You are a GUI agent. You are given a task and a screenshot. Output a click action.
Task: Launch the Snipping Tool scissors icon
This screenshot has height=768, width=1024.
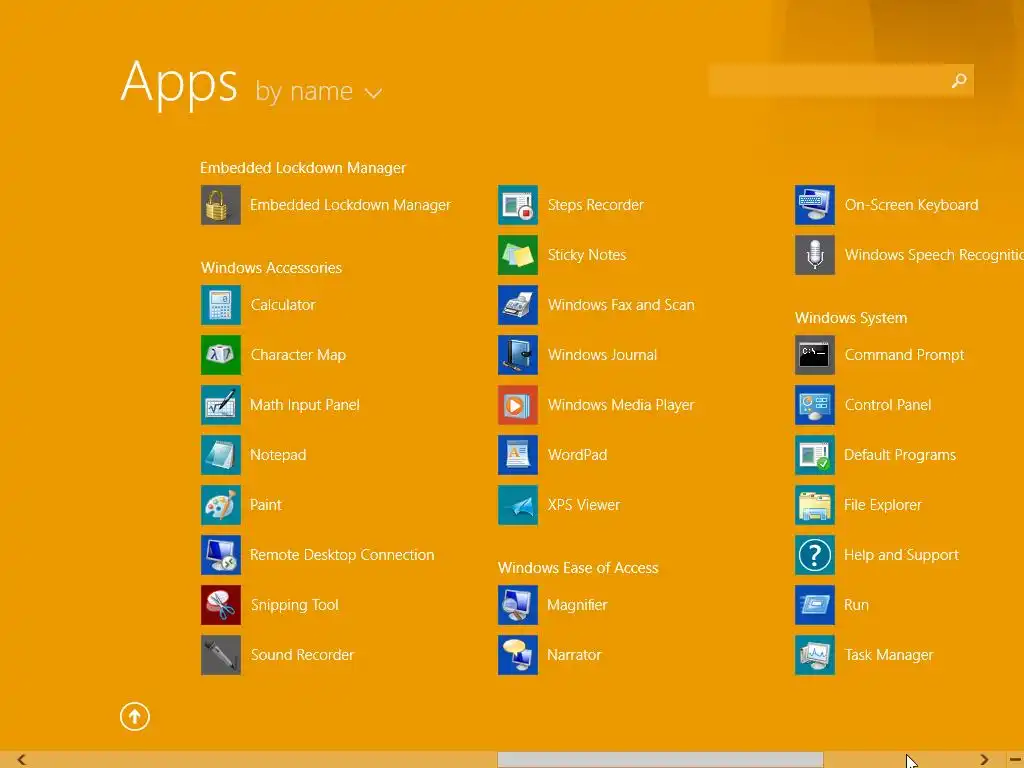(221, 605)
